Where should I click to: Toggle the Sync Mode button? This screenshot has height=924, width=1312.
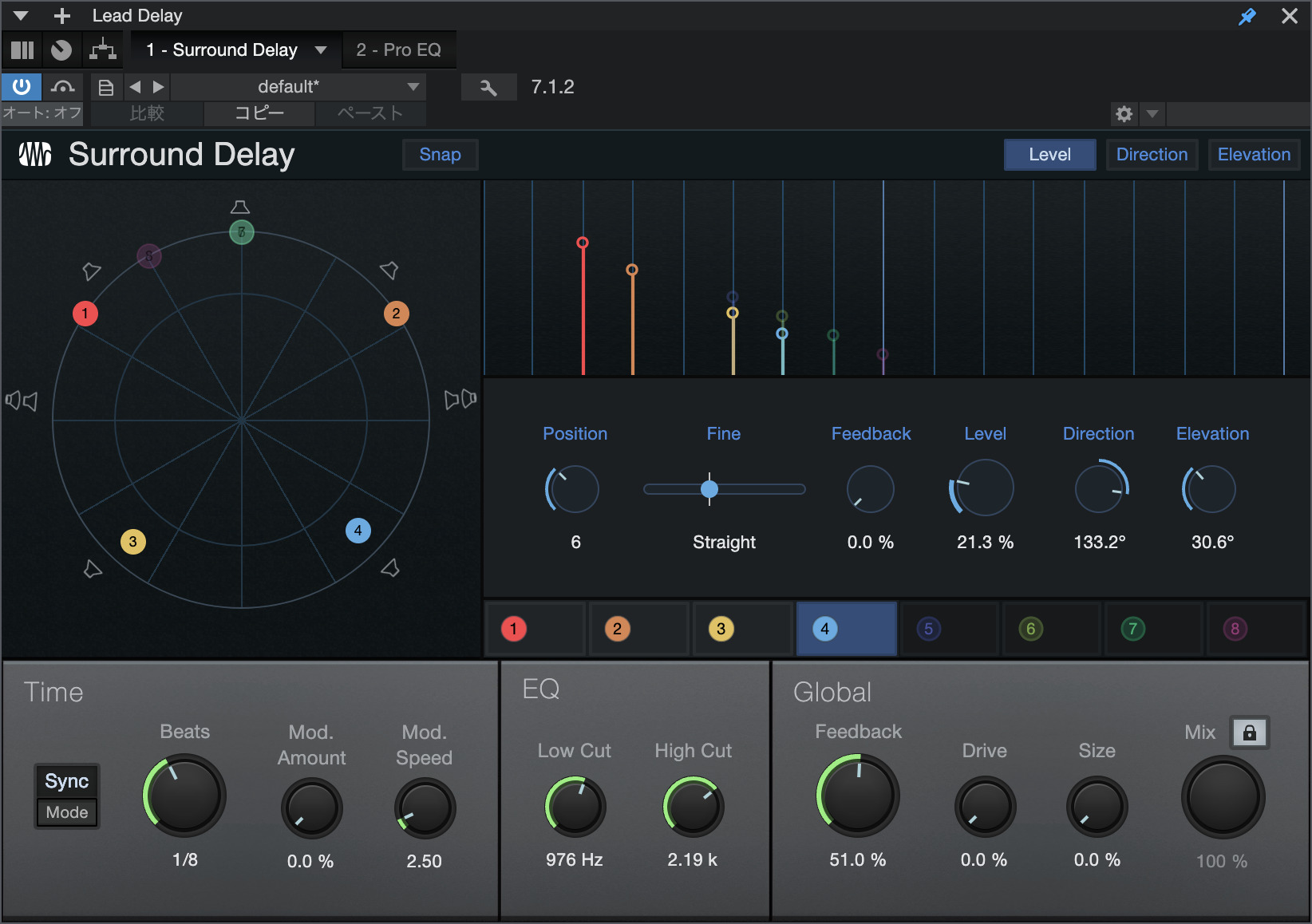pos(67,796)
